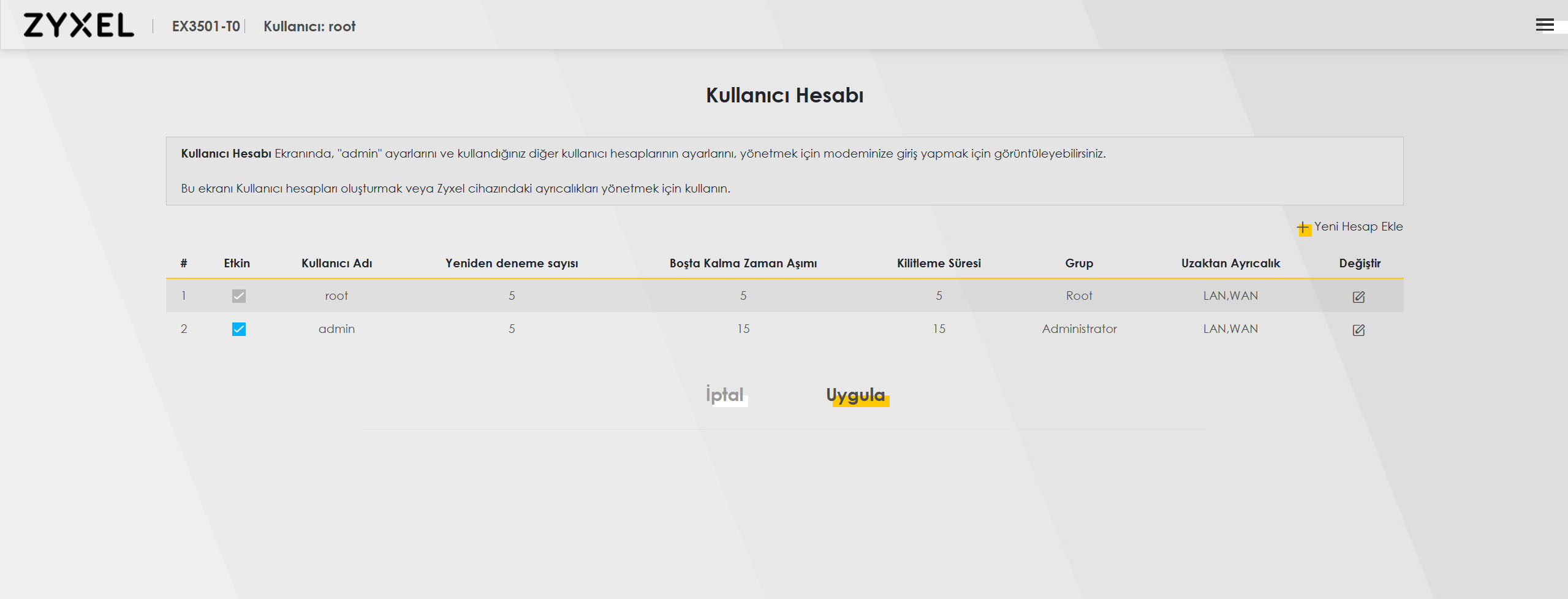The width and height of the screenshot is (1568, 599).
Task: Cancel changes with the İptal button
Action: [x=725, y=394]
